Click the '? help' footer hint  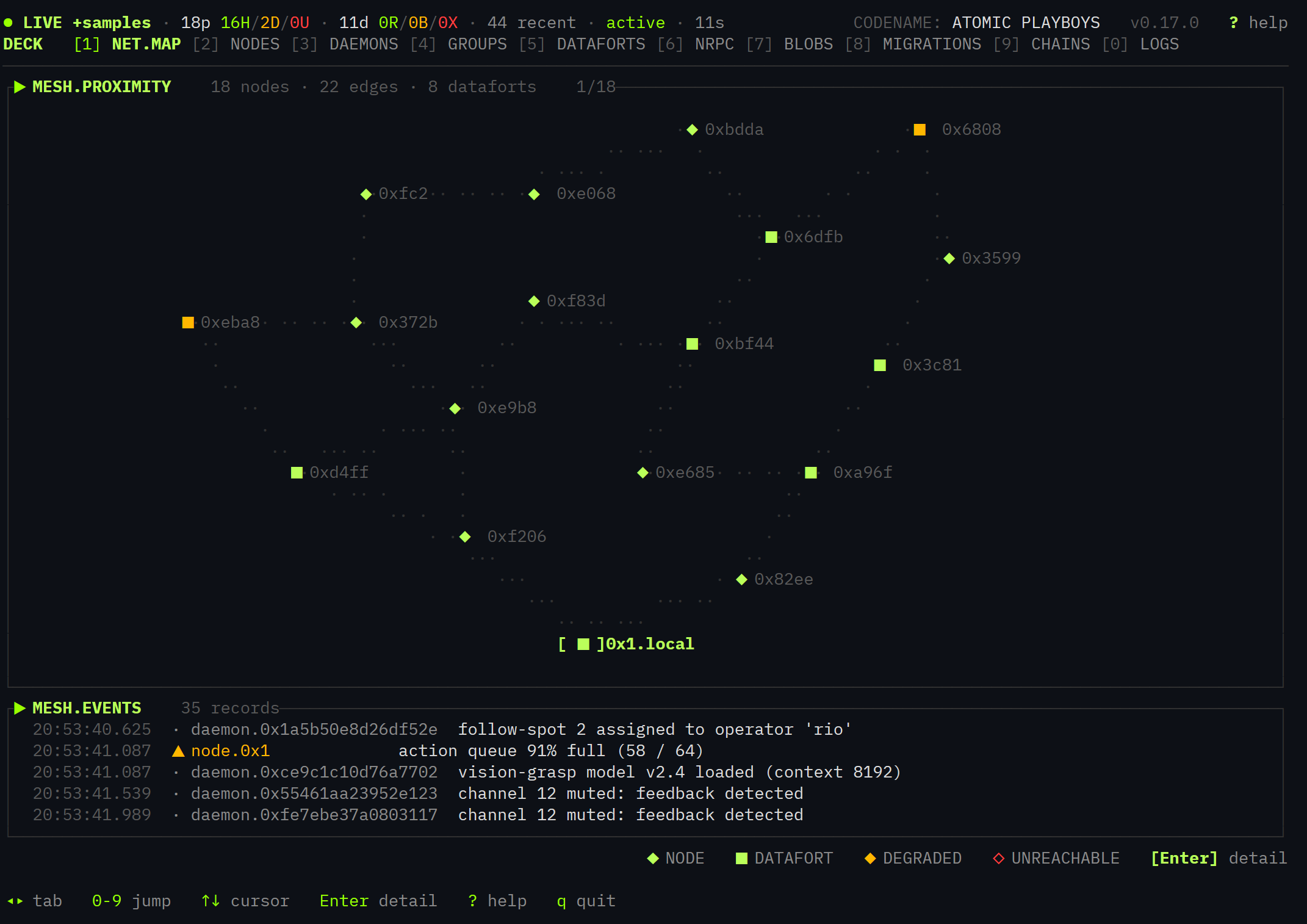[497, 901]
